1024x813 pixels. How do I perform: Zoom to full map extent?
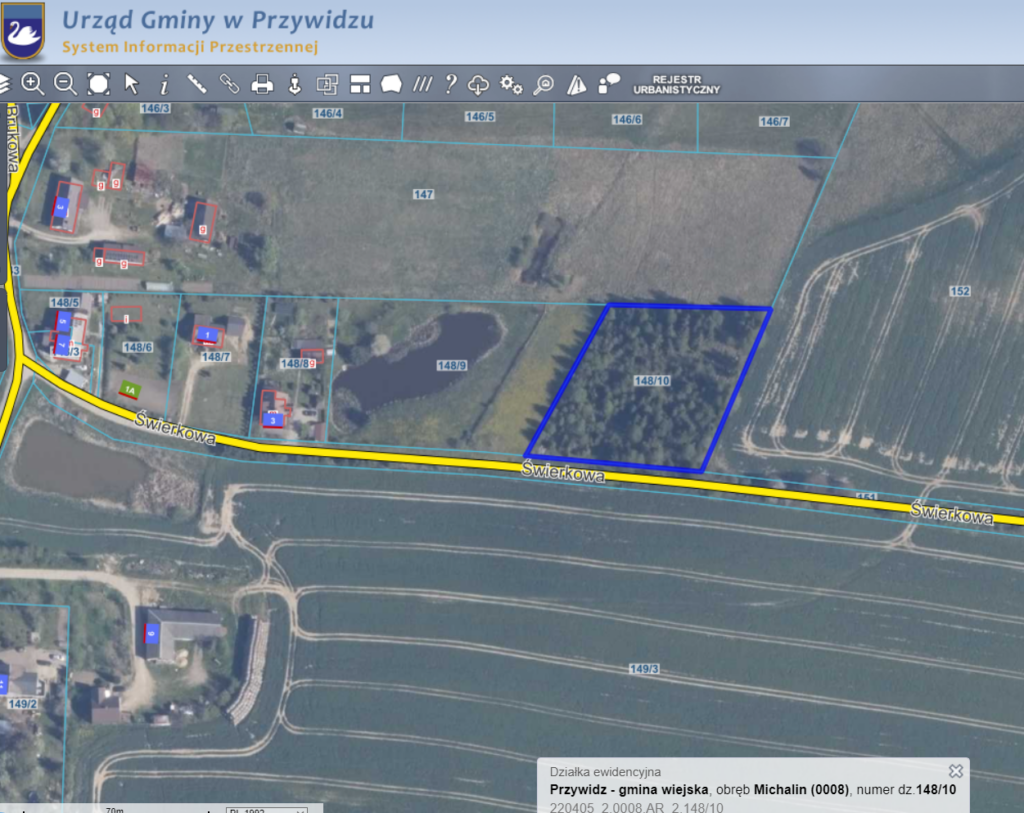coord(98,84)
